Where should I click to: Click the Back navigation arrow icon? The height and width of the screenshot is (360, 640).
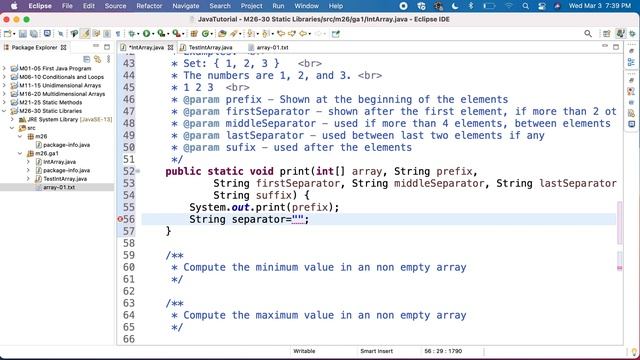(x=303, y=34)
